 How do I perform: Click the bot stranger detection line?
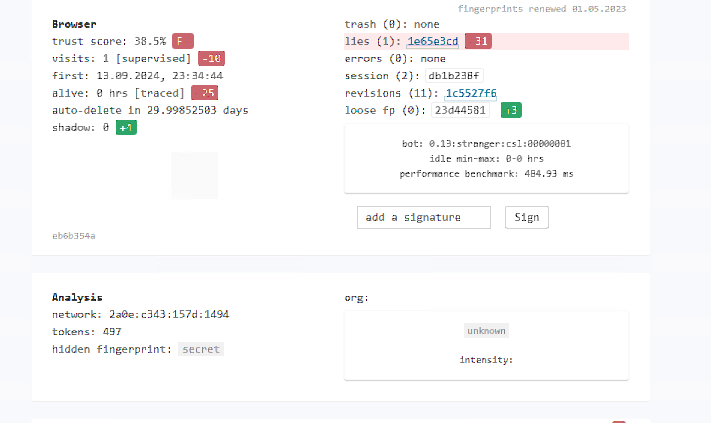486,143
